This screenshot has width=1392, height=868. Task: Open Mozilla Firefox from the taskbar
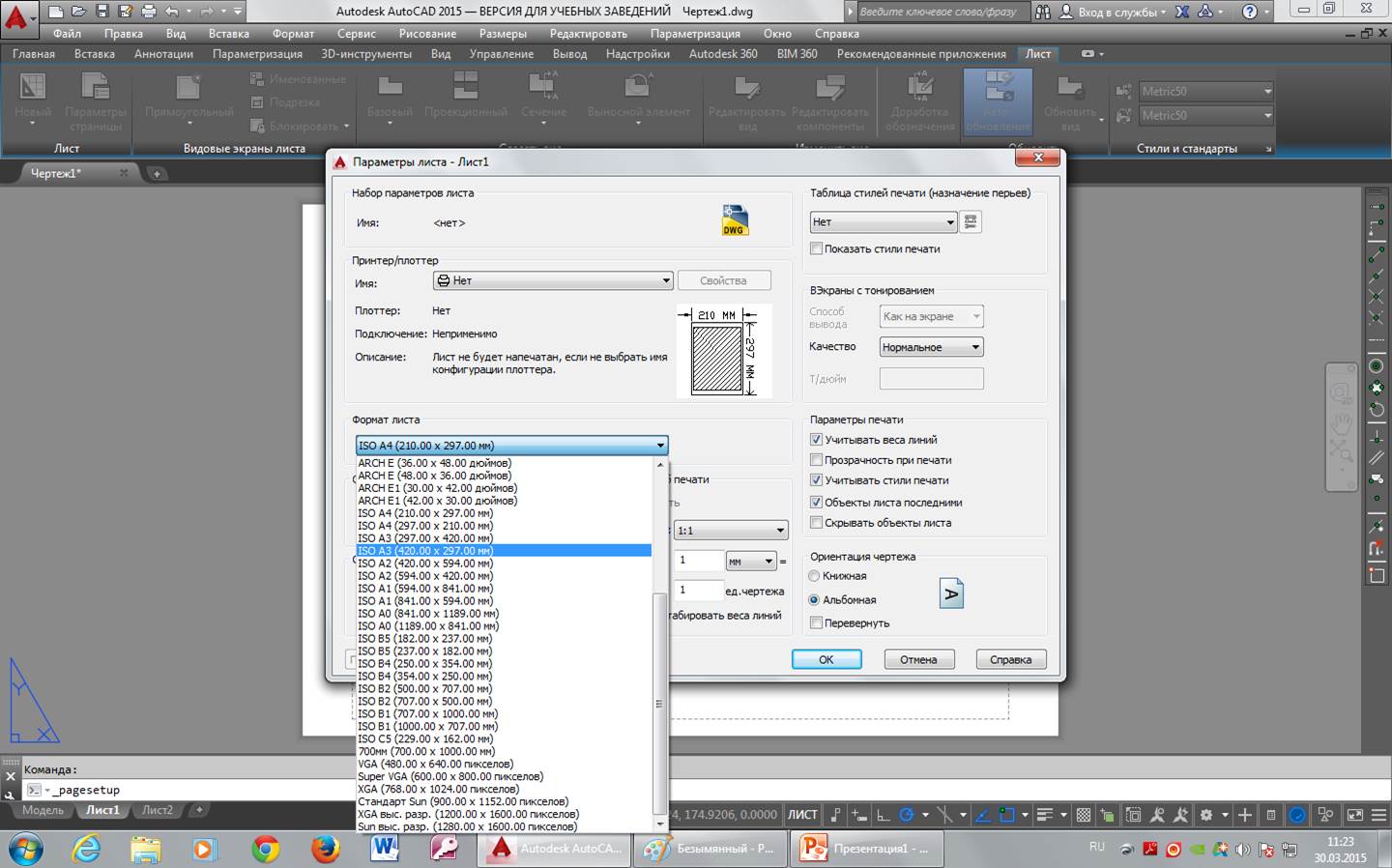click(x=326, y=849)
